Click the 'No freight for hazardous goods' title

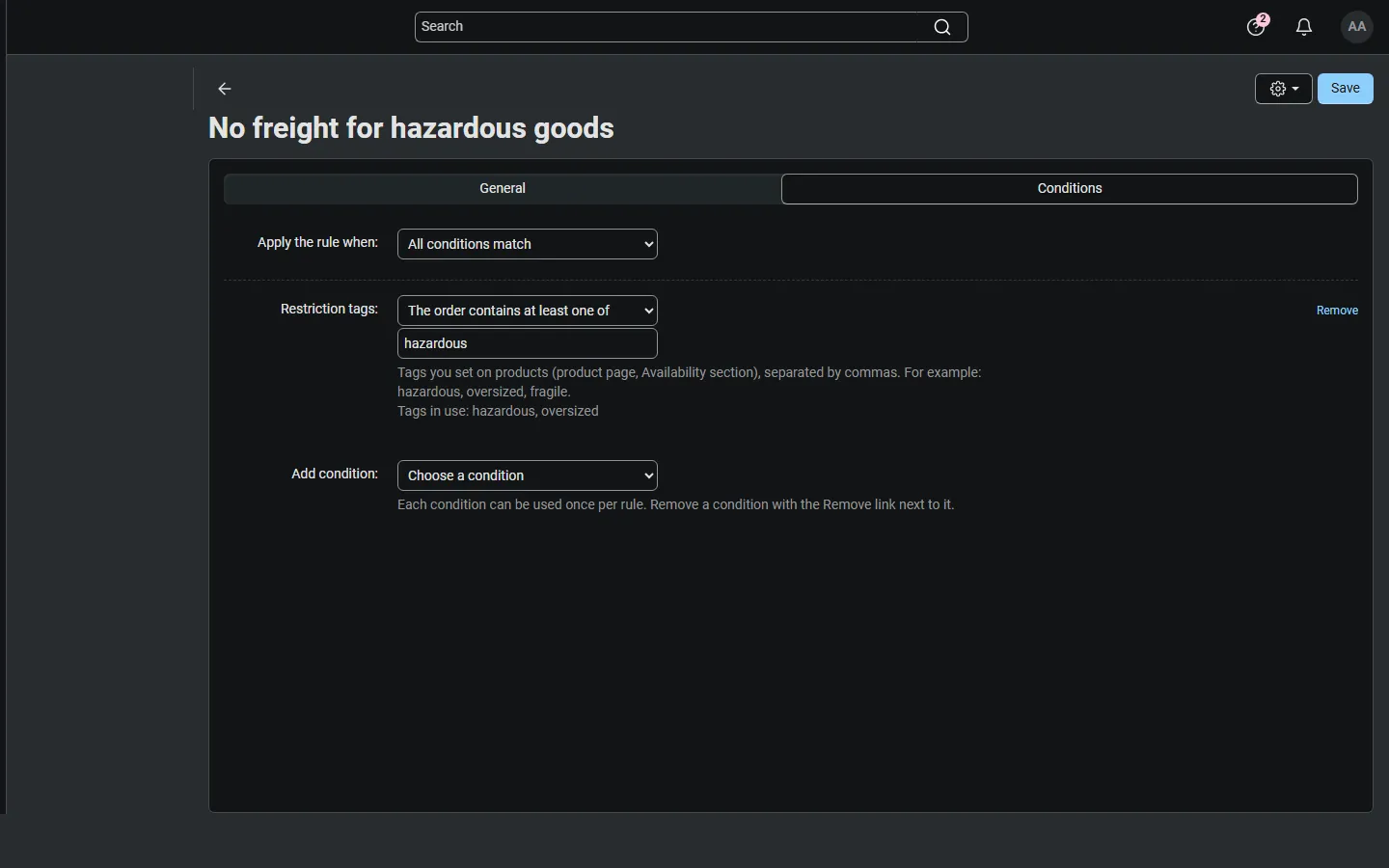click(412, 128)
